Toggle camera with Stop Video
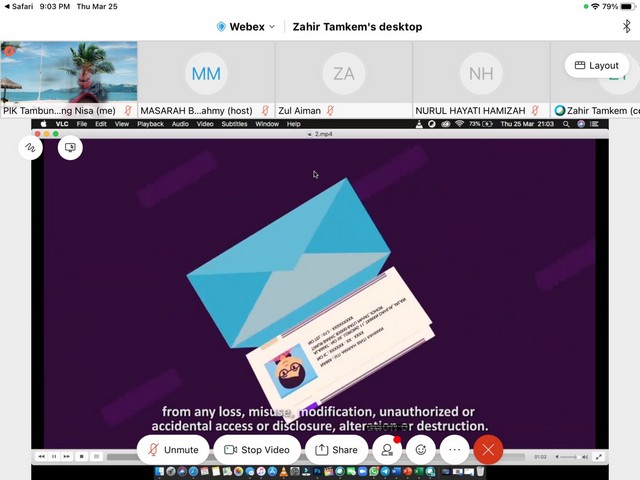The height and width of the screenshot is (480, 640). point(257,450)
